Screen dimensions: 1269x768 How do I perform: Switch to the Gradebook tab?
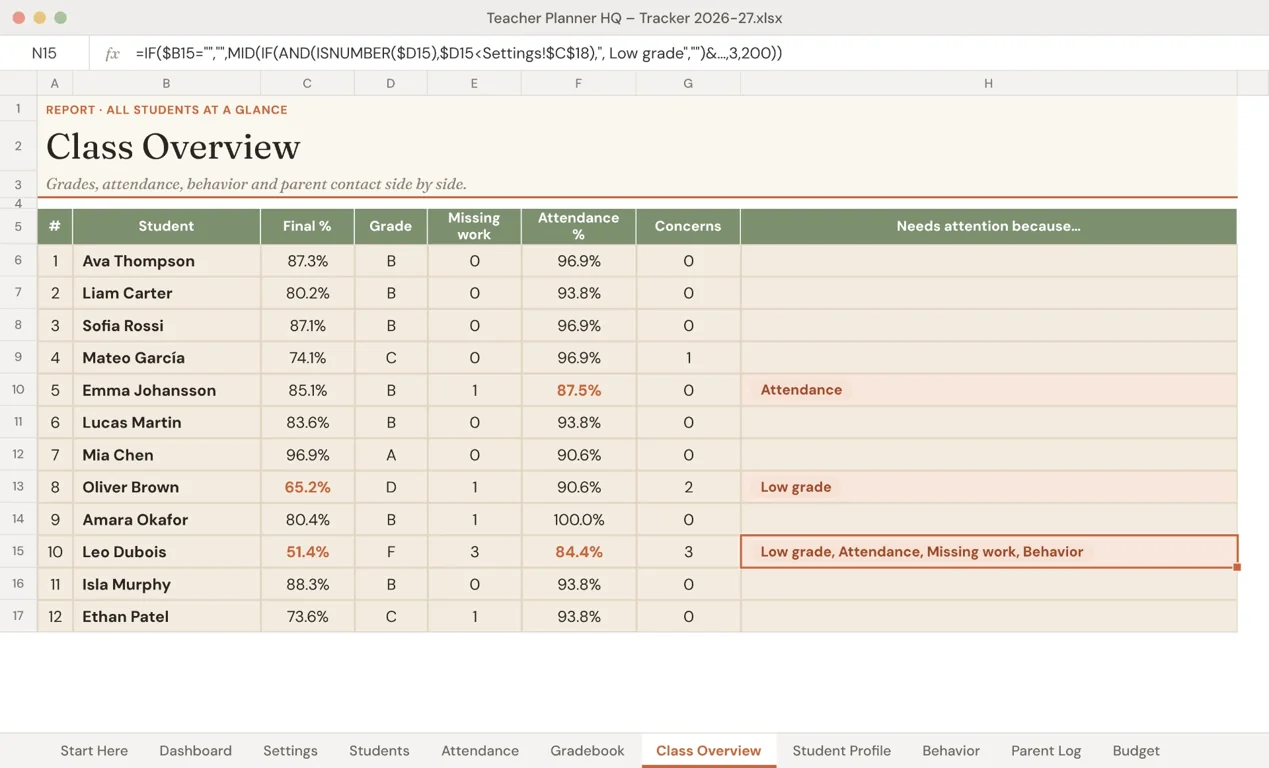pyautogui.click(x=587, y=750)
